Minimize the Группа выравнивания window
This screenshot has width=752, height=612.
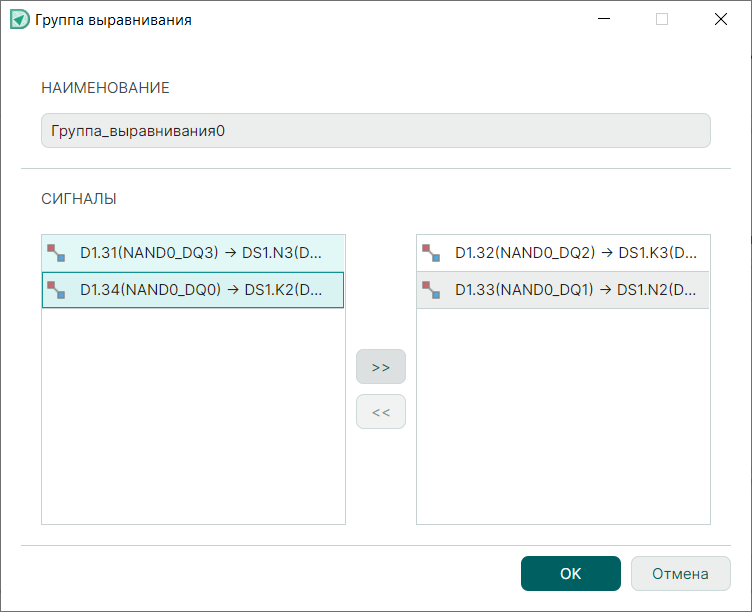pos(604,19)
